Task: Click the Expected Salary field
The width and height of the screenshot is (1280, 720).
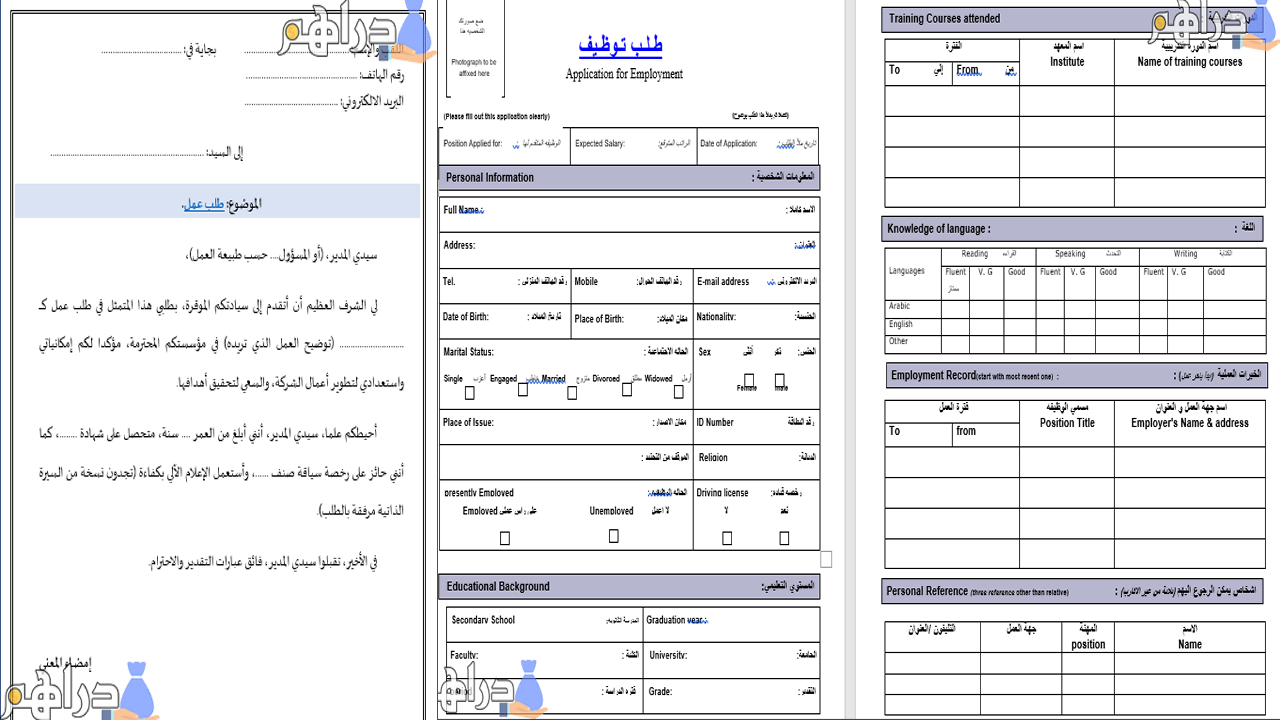Action: coord(632,144)
